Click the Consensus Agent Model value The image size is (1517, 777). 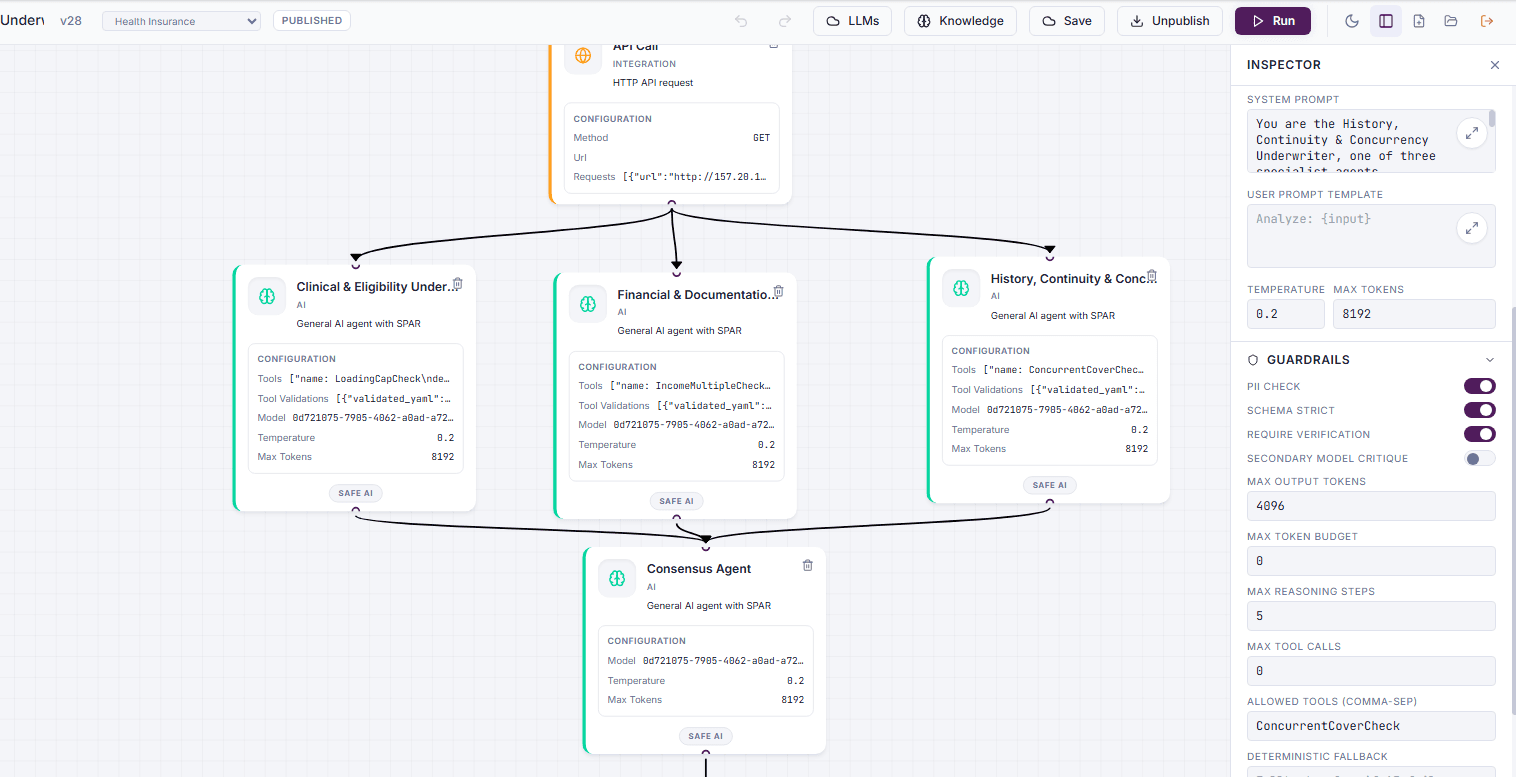pyautogui.click(x=723, y=661)
